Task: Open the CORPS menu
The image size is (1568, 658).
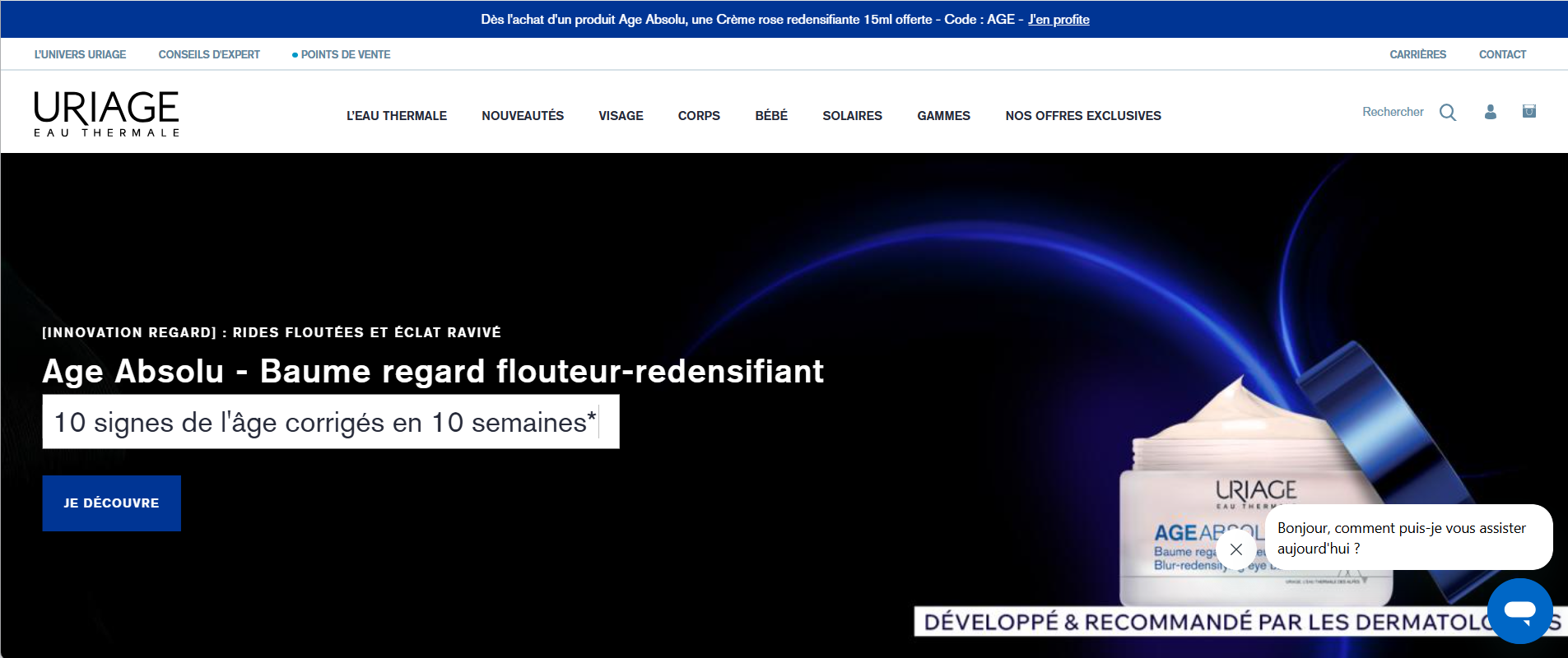Action: pos(699,116)
